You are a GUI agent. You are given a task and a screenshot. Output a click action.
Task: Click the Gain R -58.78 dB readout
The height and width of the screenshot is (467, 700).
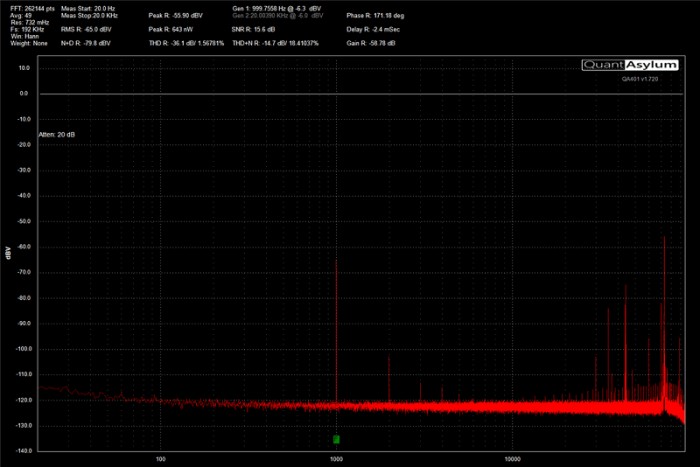point(371,43)
